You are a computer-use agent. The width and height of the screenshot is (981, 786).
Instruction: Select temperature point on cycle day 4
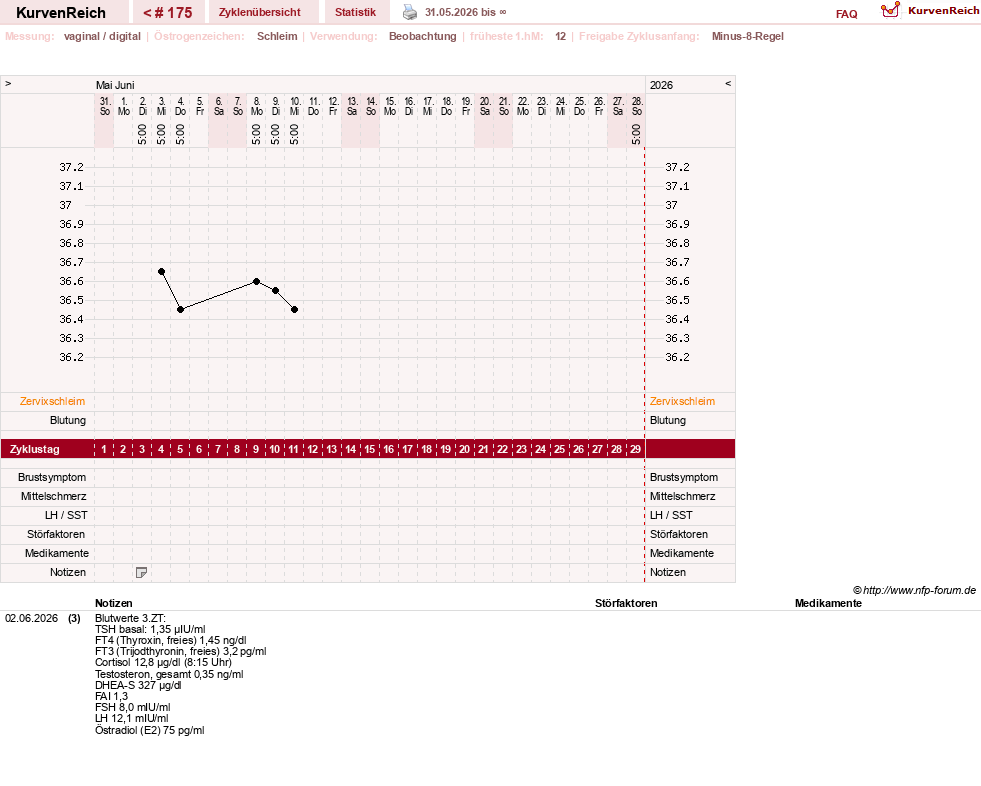[x=161, y=272]
